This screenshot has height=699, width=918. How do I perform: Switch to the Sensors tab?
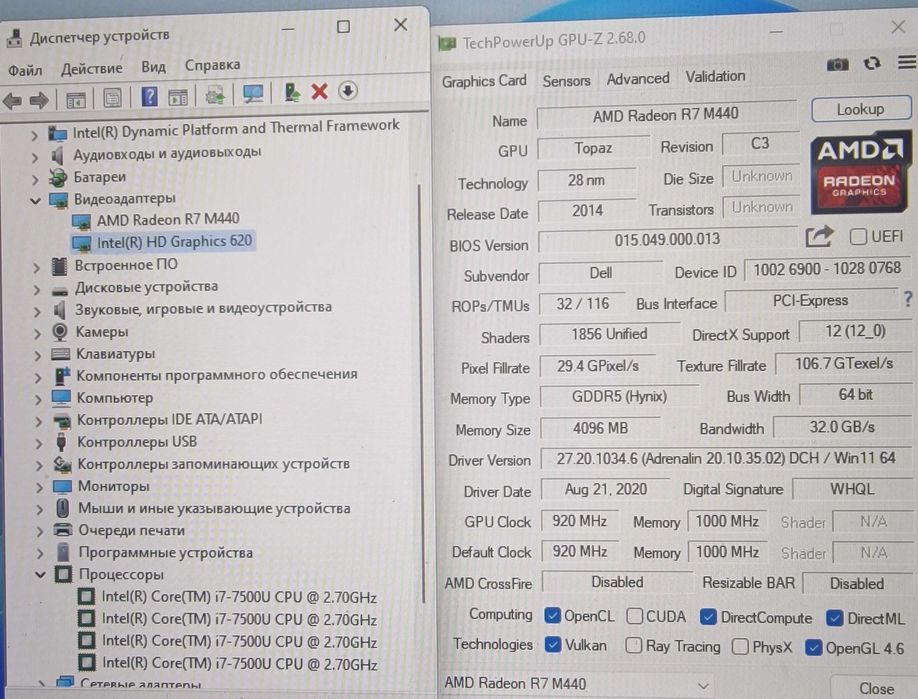566,81
